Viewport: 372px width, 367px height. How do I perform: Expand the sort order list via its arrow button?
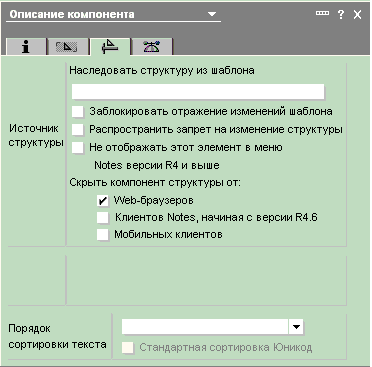click(x=296, y=327)
